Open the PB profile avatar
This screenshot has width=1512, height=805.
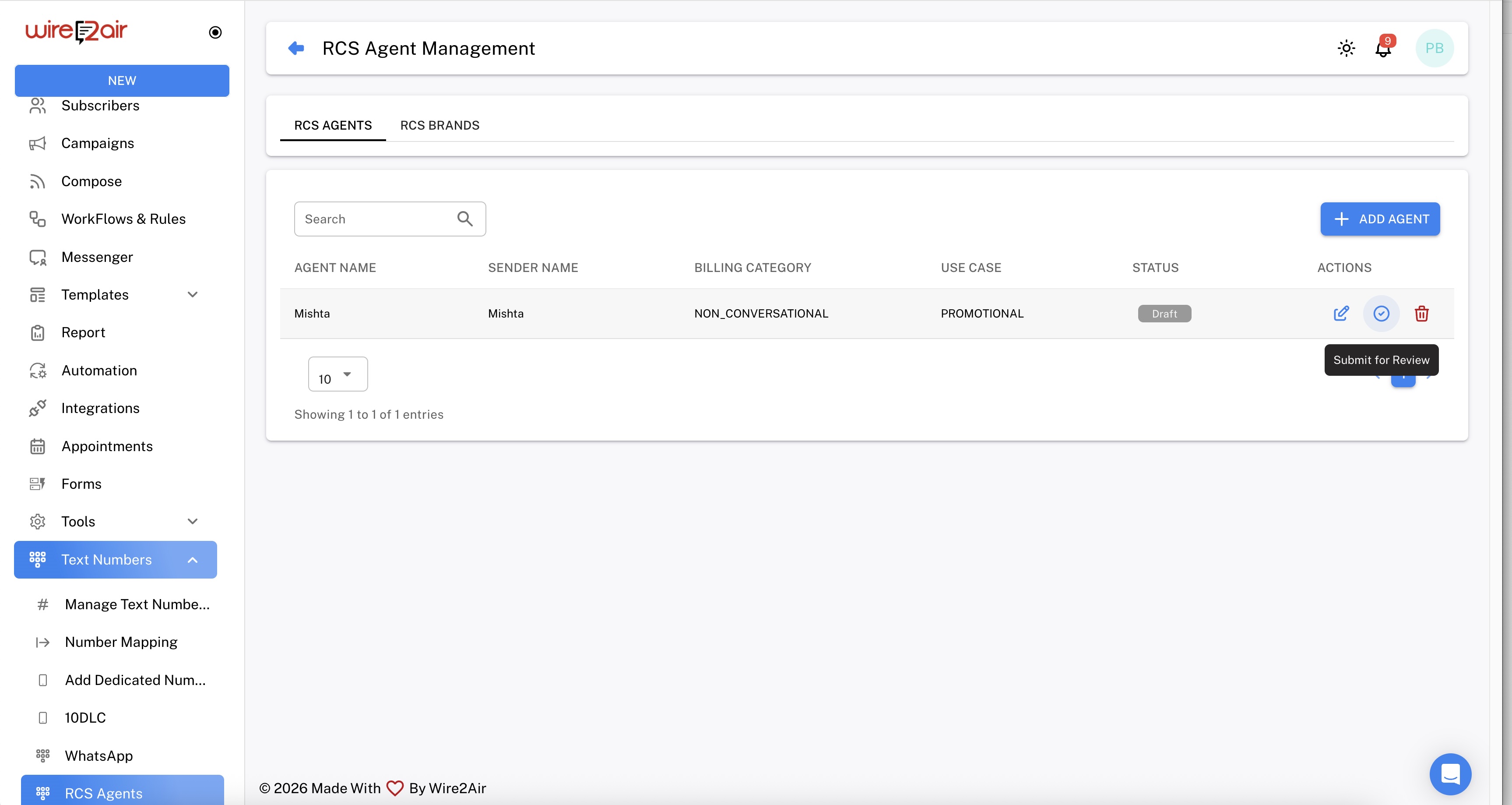(1434, 48)
